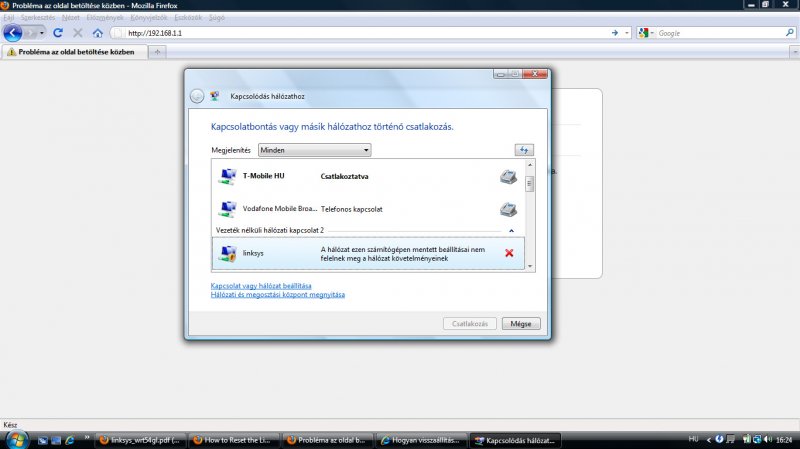Click the volume icon in system tray
800x449 pixels.
[x=768, y=439]
